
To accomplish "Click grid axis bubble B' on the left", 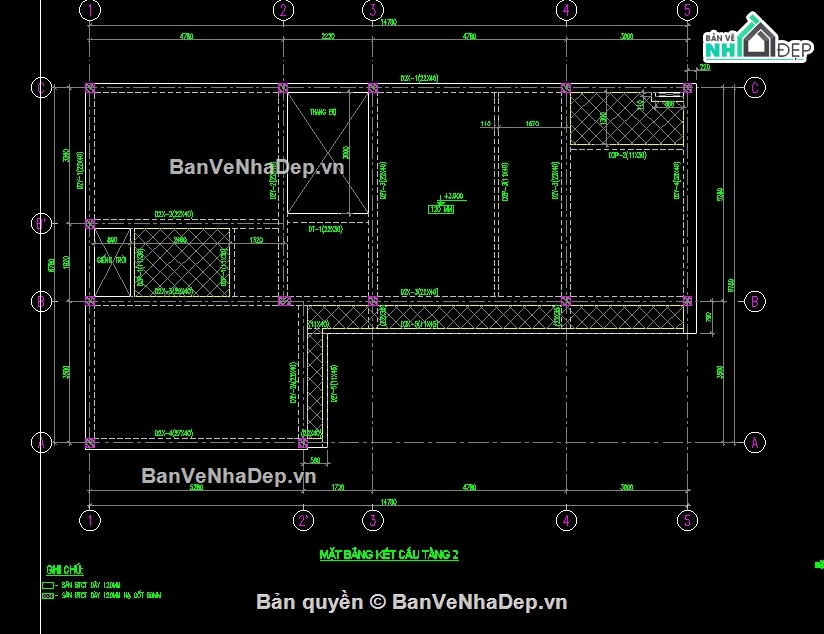I will 42,223.
